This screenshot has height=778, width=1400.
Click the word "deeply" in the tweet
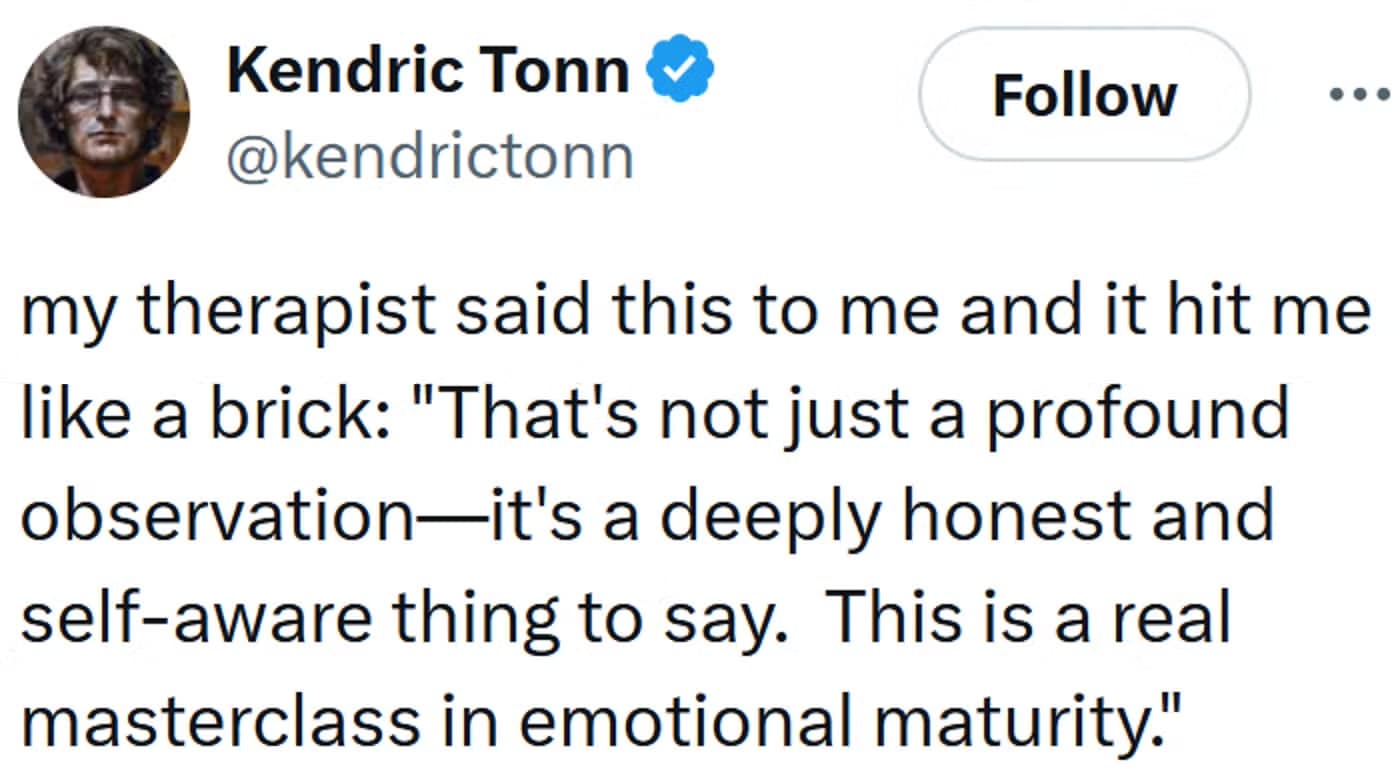(x=787, y=515)
